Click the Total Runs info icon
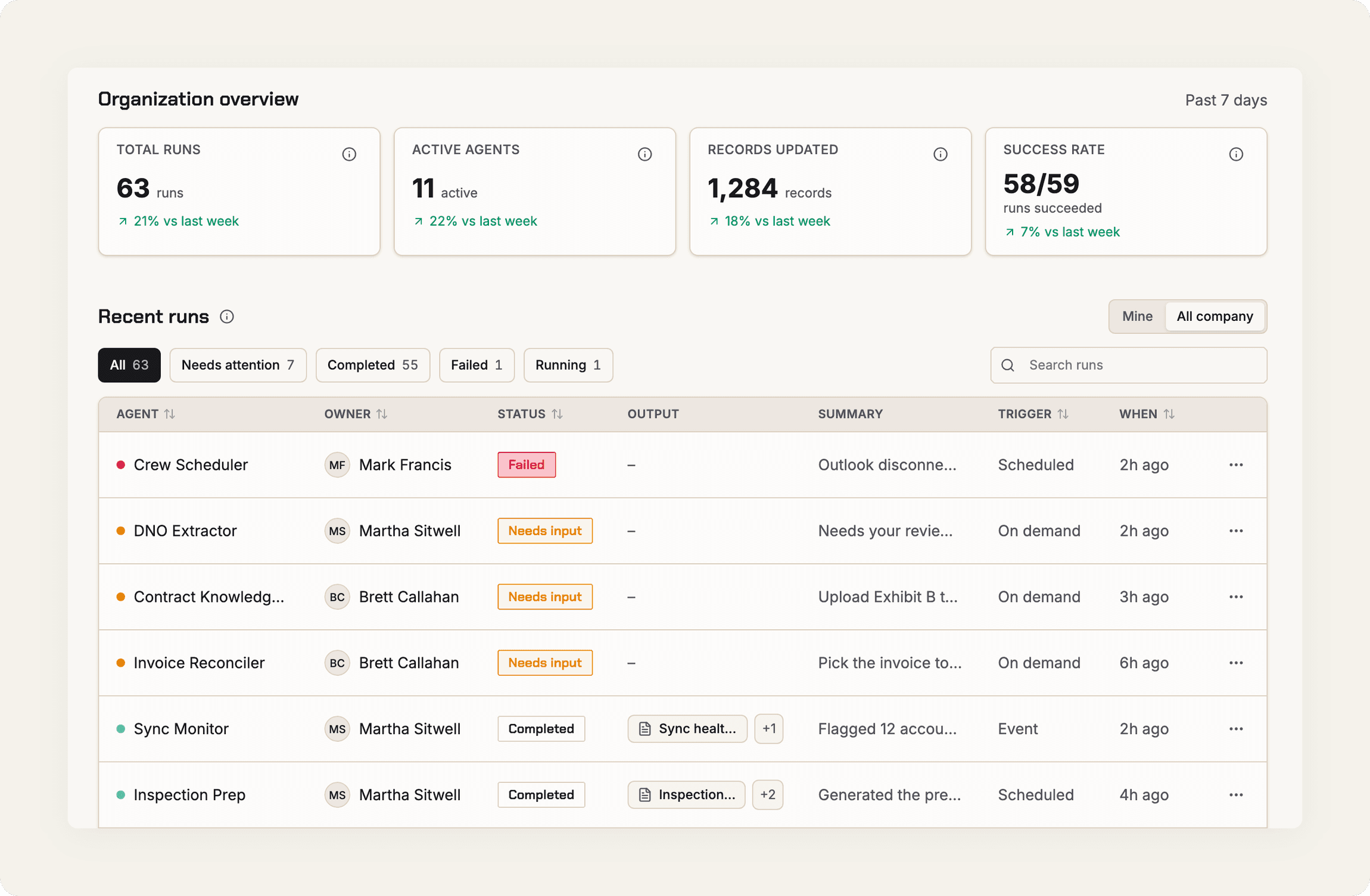 pyautogui.click(x=349, y=155)
